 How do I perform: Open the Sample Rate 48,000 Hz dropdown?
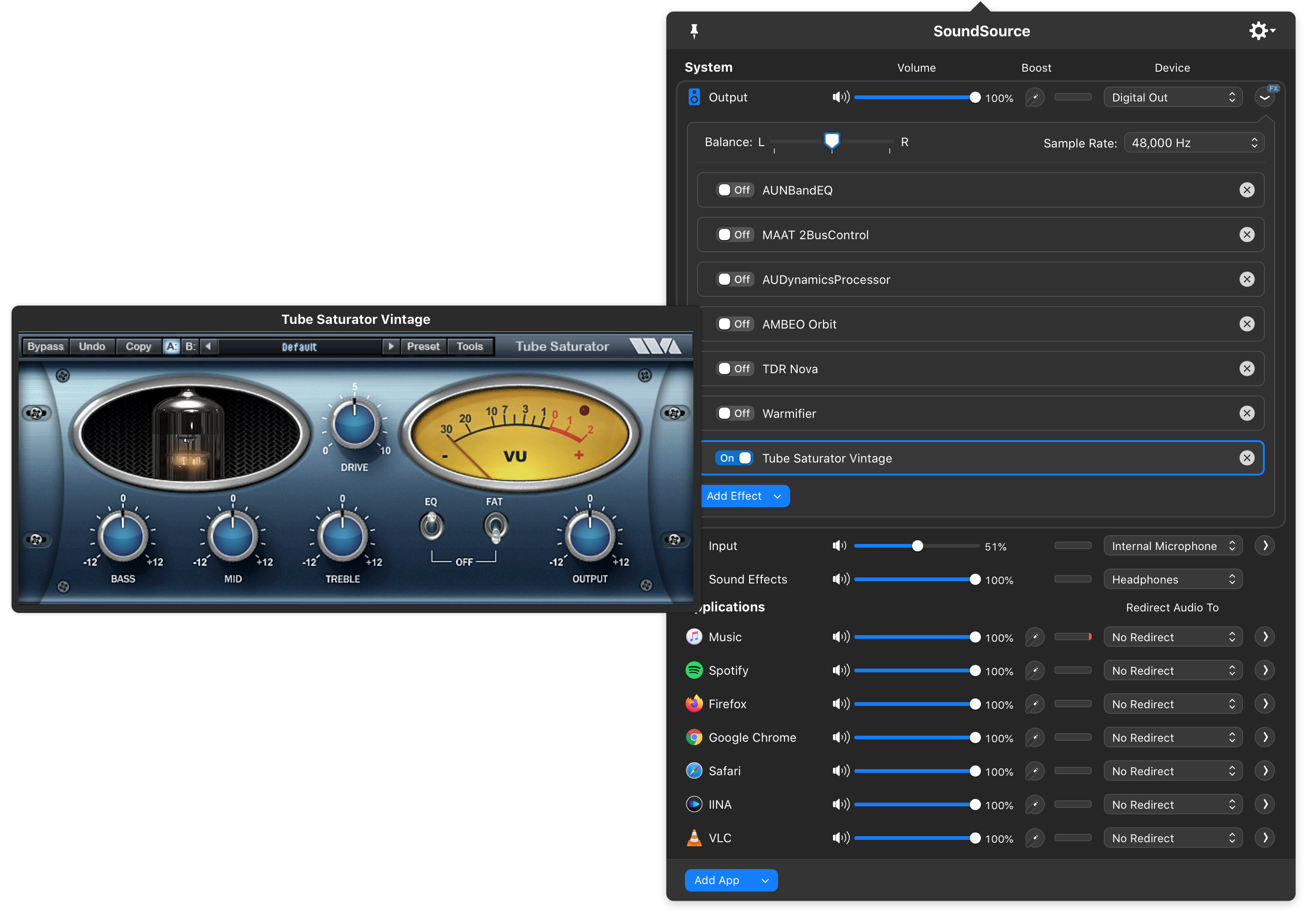1194,143
